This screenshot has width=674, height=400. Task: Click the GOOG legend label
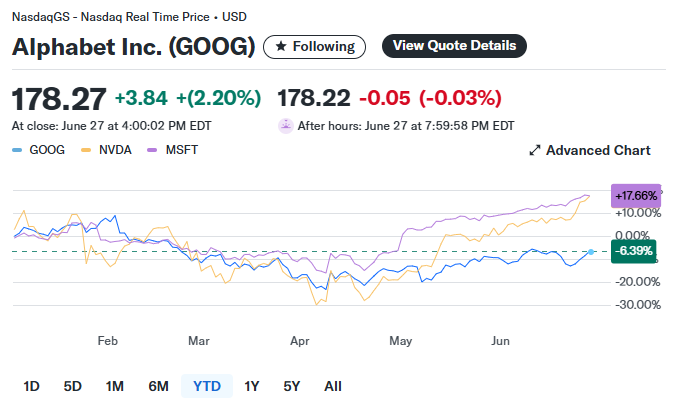coord(47,150)
